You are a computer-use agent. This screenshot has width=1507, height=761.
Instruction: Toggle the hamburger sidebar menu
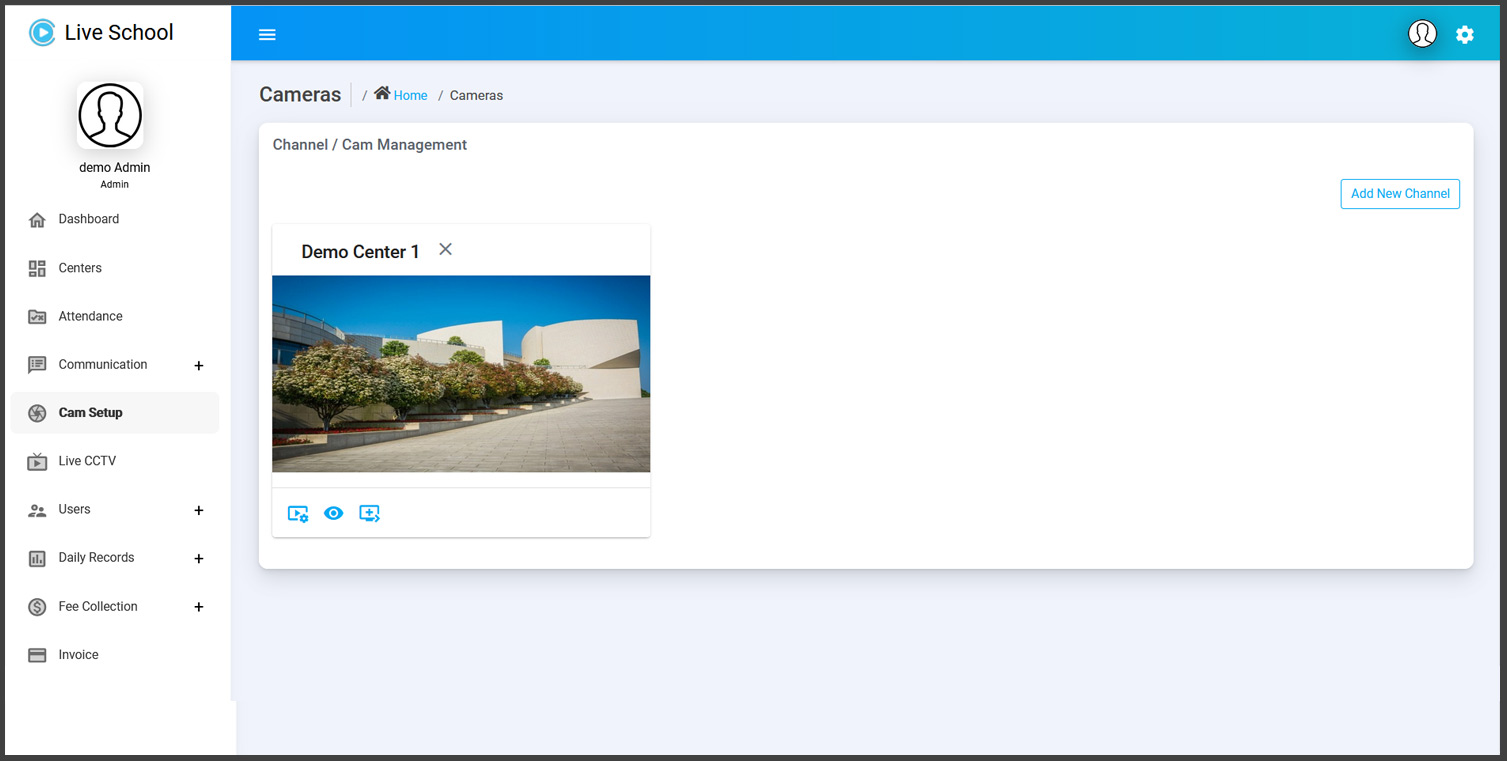267,35
